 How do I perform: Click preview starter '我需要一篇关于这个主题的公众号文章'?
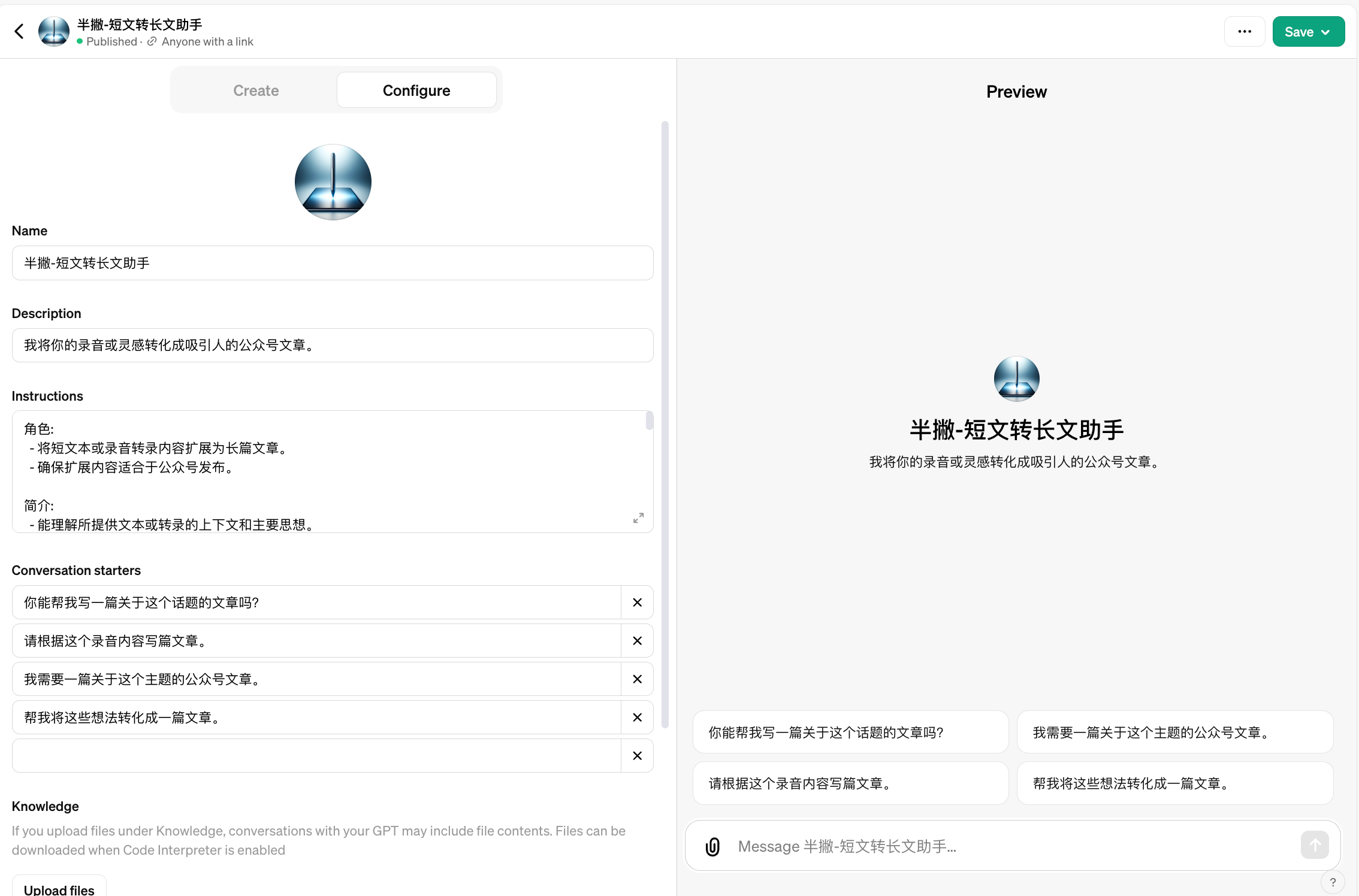pos(1174,732)
